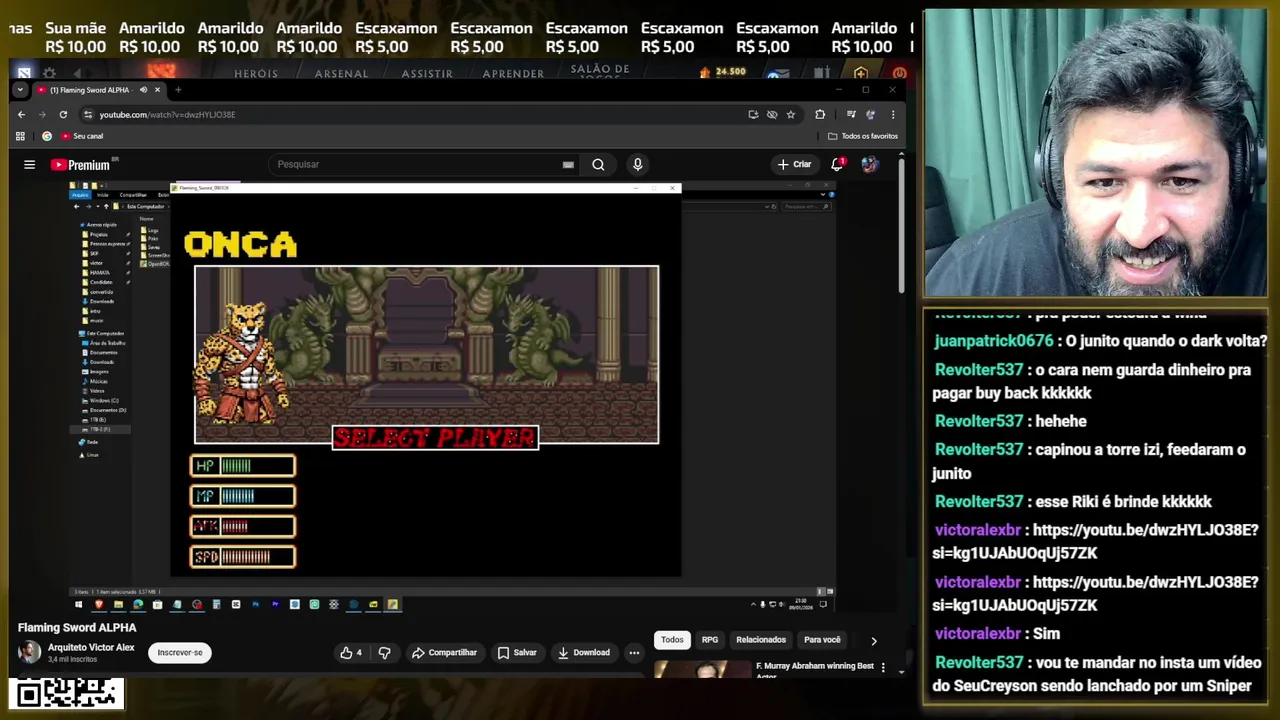Click the Criar create button
The width and height of the screenshot is (1280, 720).
(795, 164)
